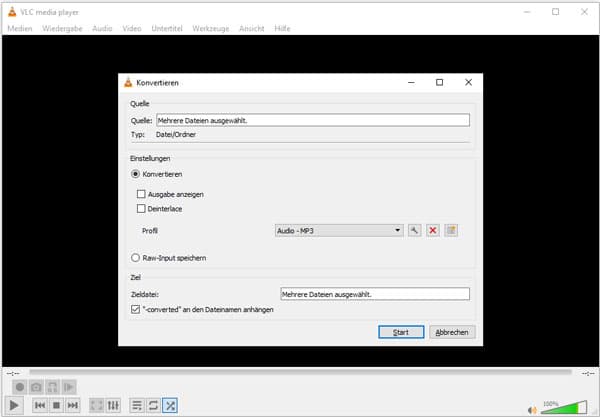Open the Medien menu

(x=20, y=28)
